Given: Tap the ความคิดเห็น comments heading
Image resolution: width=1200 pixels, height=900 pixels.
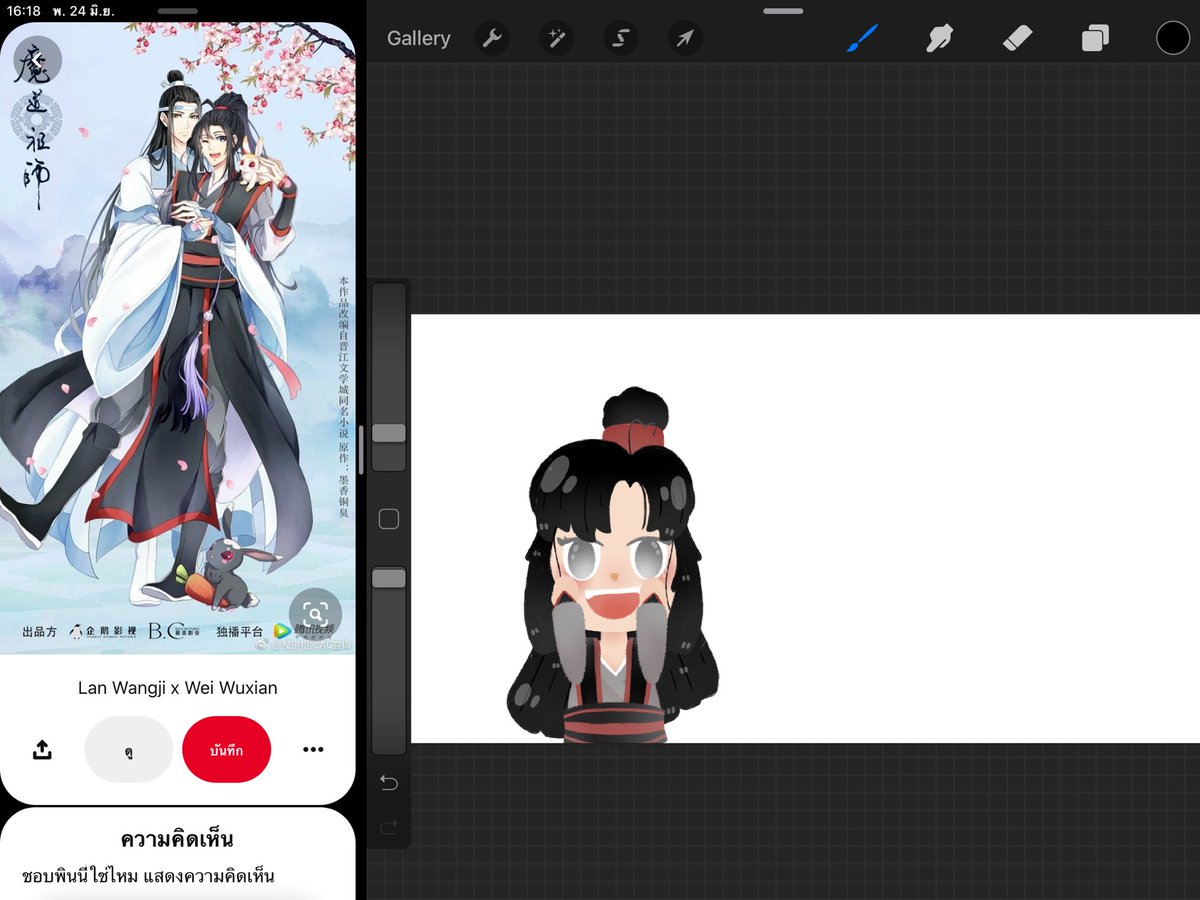Looking at the screenshot, I should 177,838.
